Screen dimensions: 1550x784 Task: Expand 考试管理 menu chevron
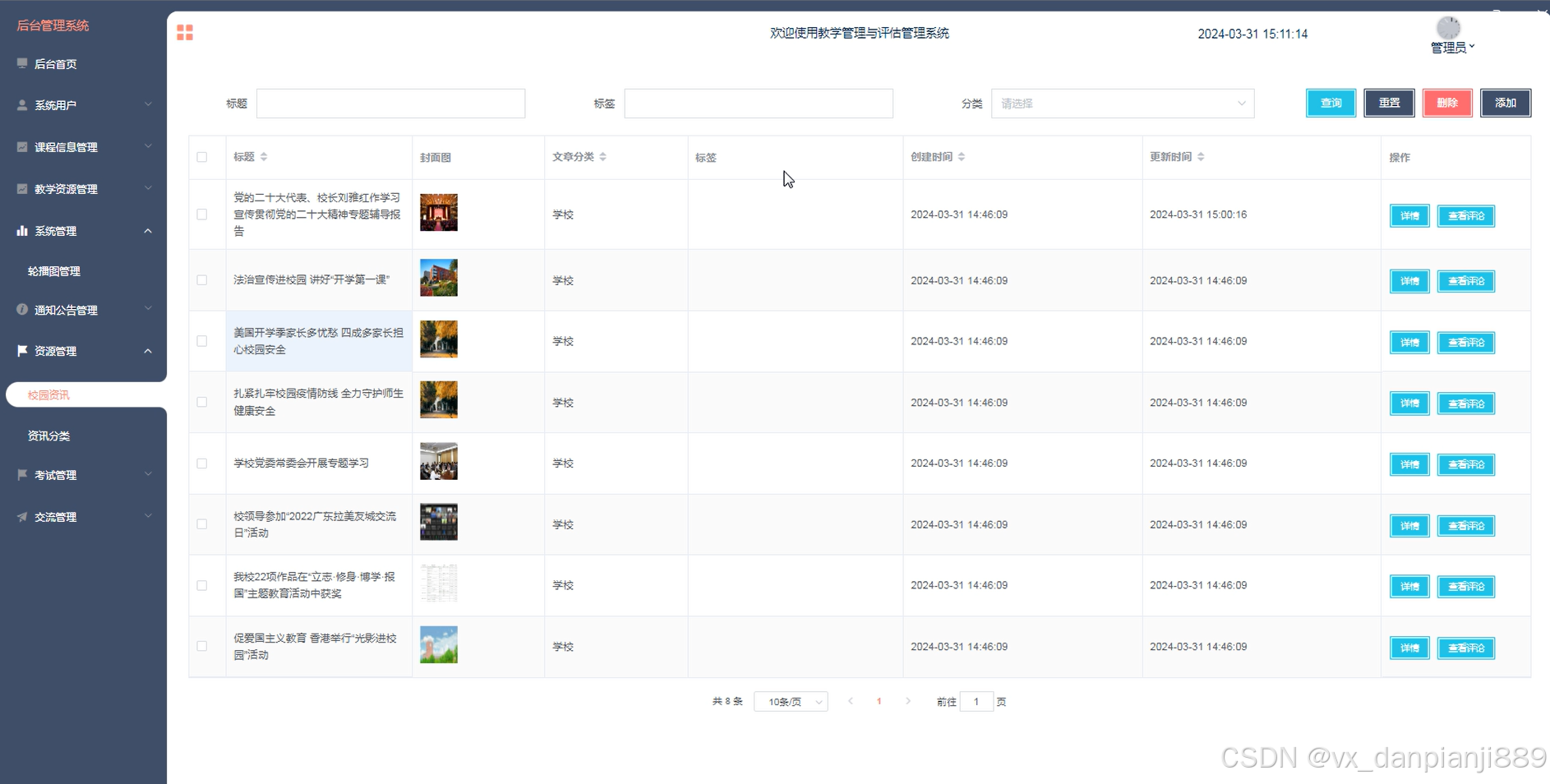pos(148,474)
